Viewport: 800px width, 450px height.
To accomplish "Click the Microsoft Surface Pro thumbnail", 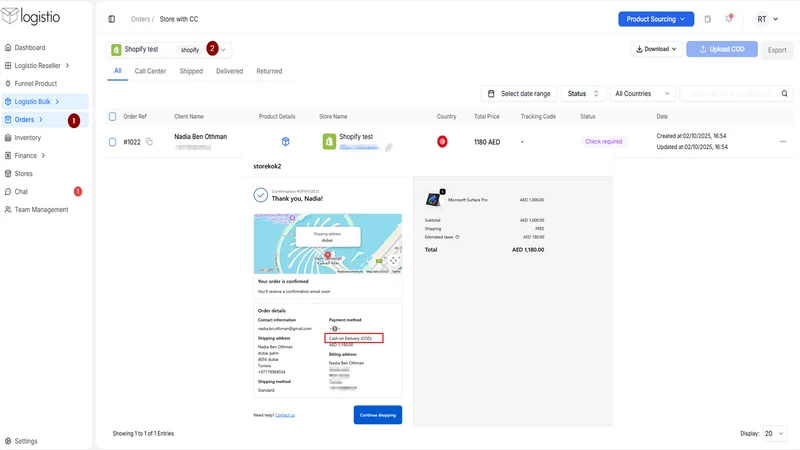I will (434, 199).
